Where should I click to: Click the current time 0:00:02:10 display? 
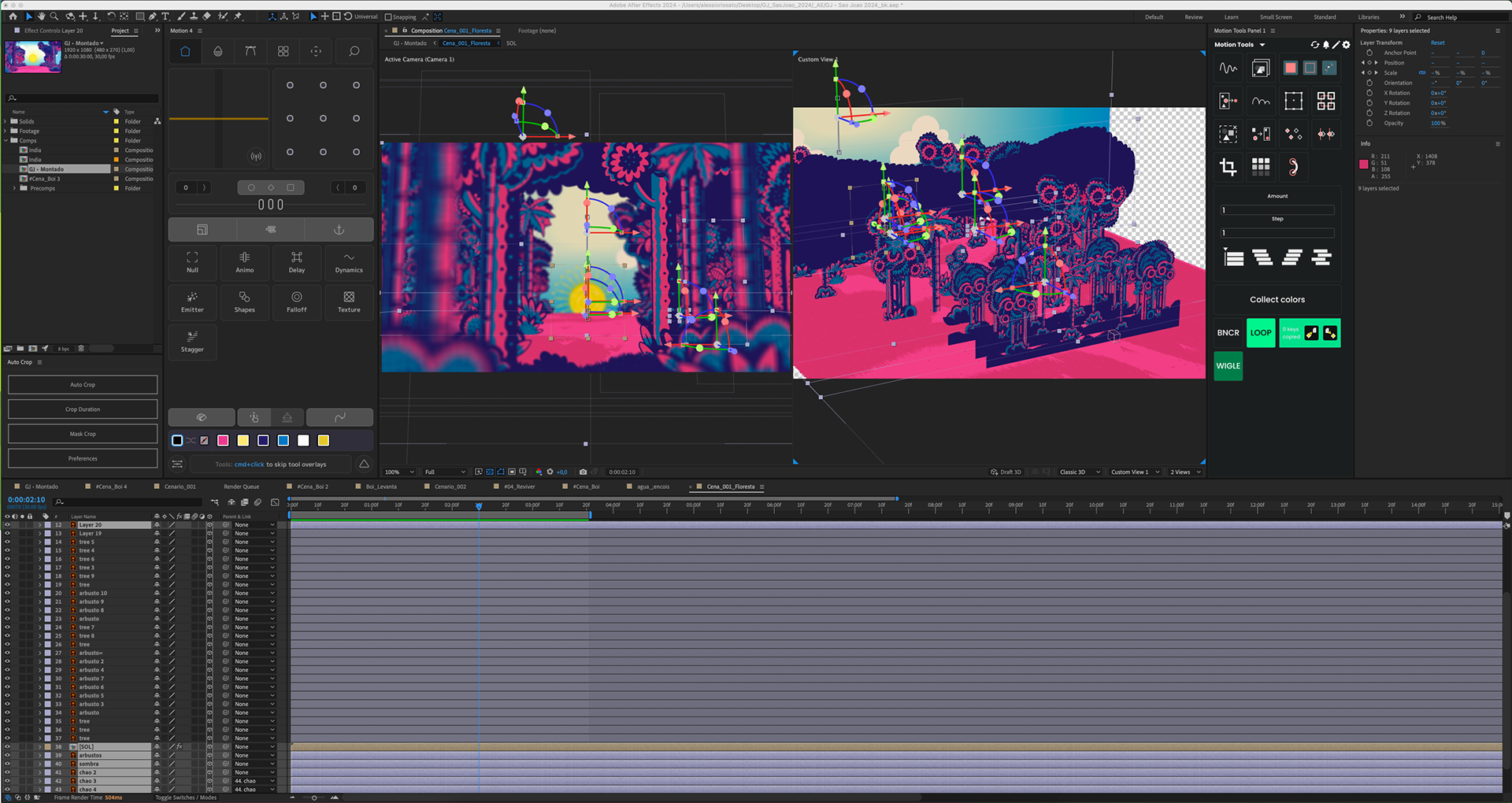click(27, 500)
